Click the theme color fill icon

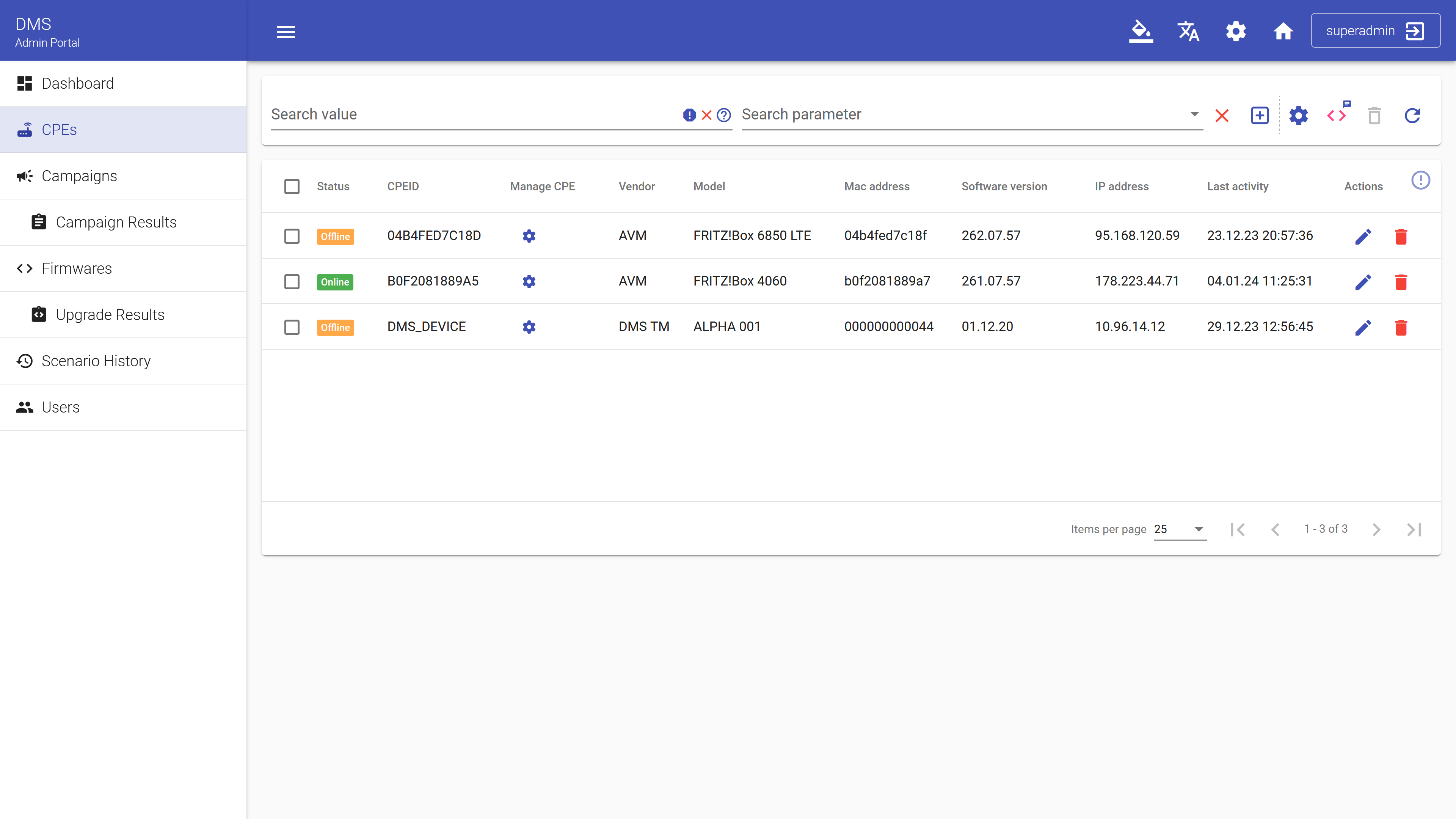1141,31
